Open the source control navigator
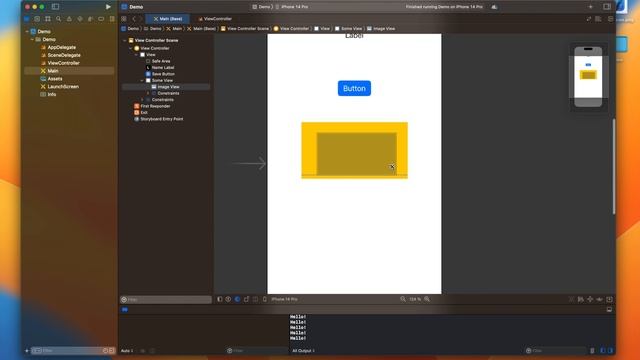The height and width of the screenshot is (360, 640). 37,19
